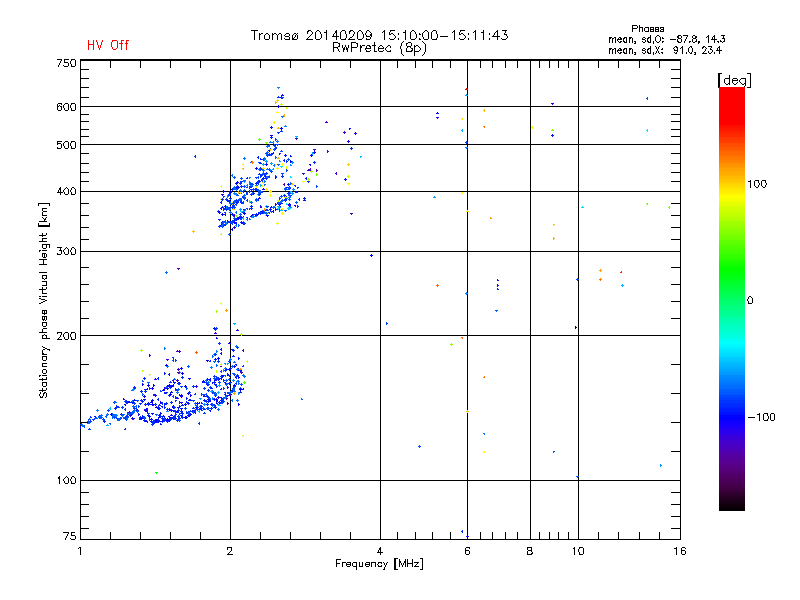Click the '0' tick label on colorbar
The width and height of the screenshot is (800, 600).
(x=750, y=301)
